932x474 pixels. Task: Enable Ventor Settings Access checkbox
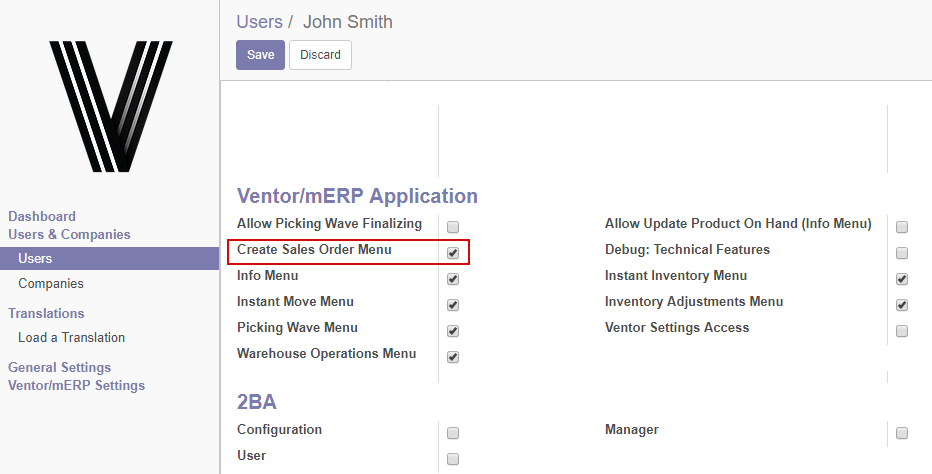[902, 331]
